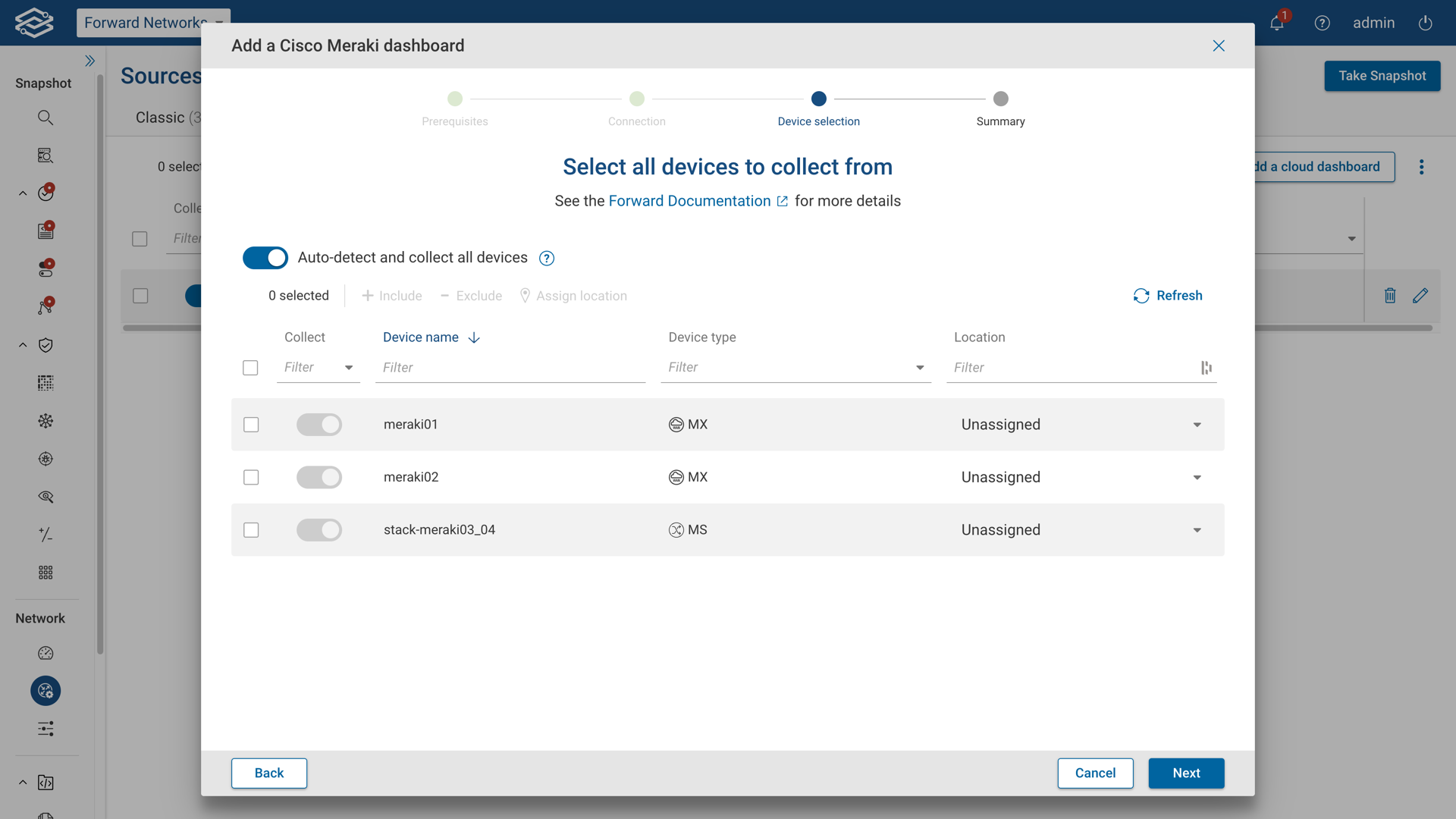
Task: Disable Auto-detect and collect all devices
Action: 265,258
